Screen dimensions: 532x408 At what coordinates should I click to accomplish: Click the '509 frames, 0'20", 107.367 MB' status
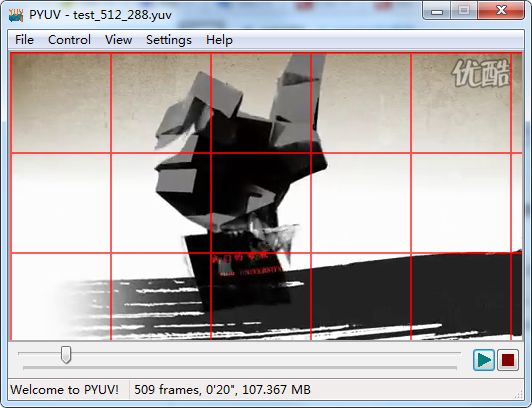tap(222, 389)
